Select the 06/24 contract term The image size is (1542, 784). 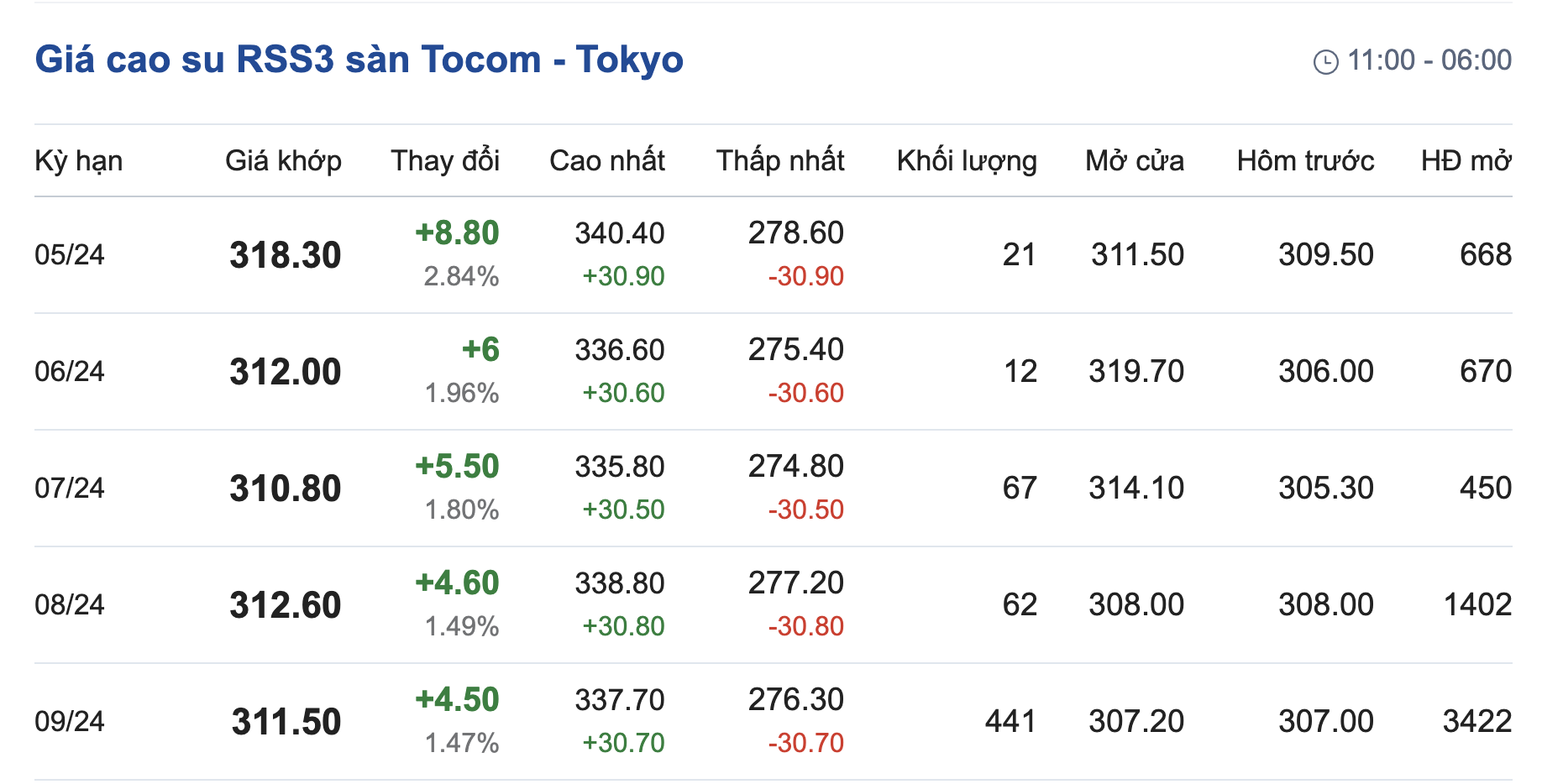pyautogui.click(x=70, y=371)
